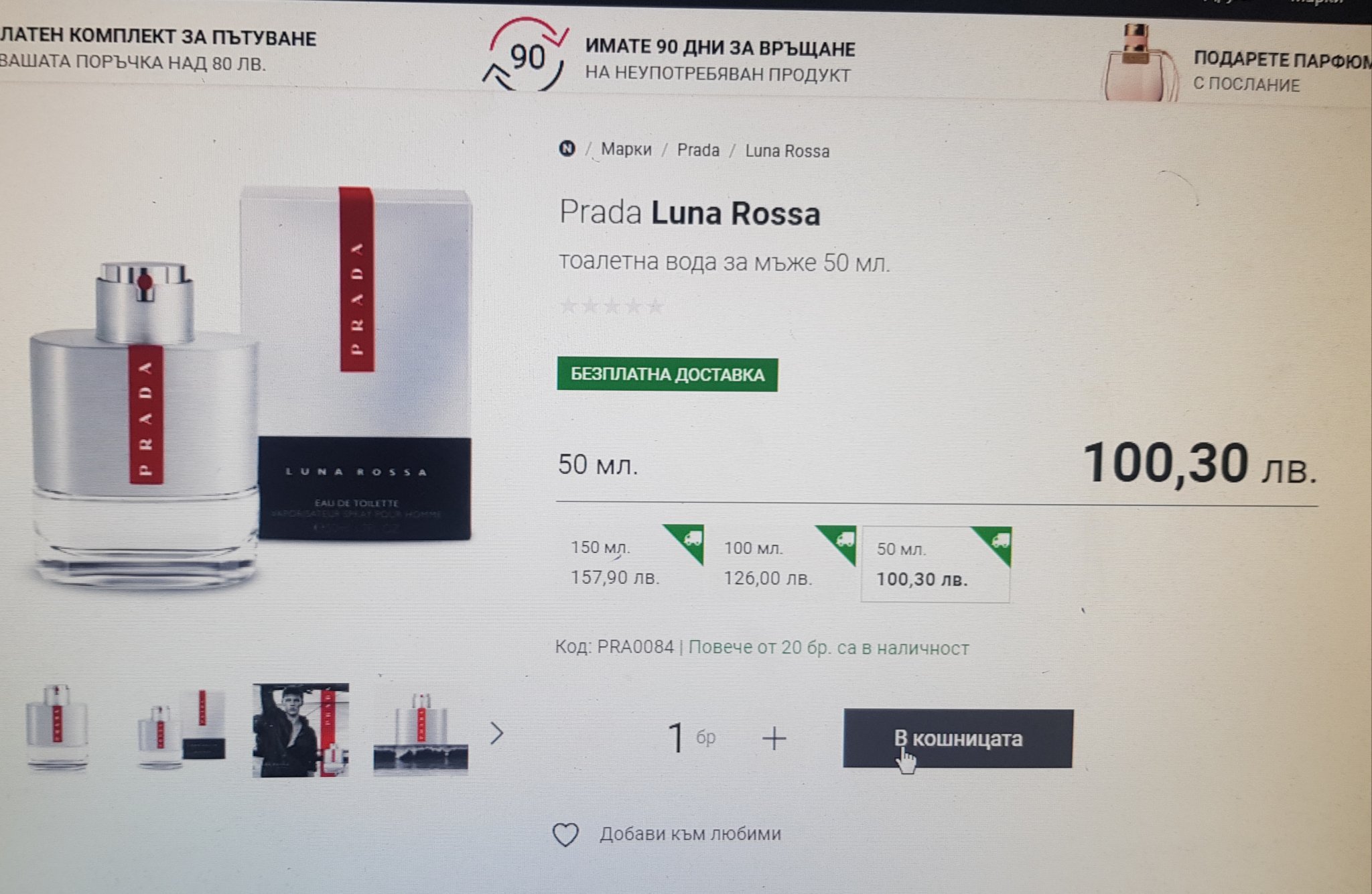Open thumbnail with male model photo
Viewport: 1372px width, 894px height.
301,730
